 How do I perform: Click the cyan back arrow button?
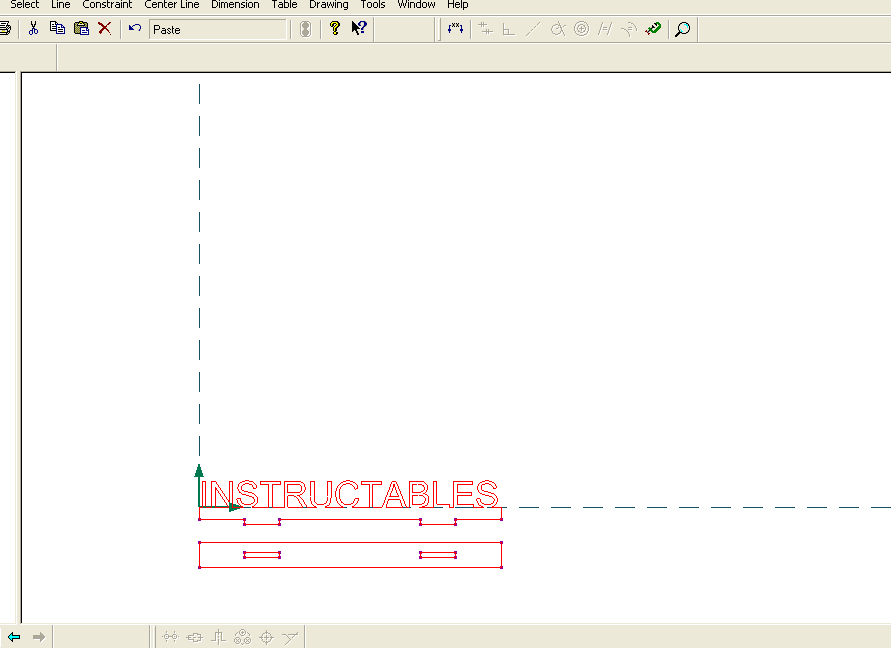point(14,637)
